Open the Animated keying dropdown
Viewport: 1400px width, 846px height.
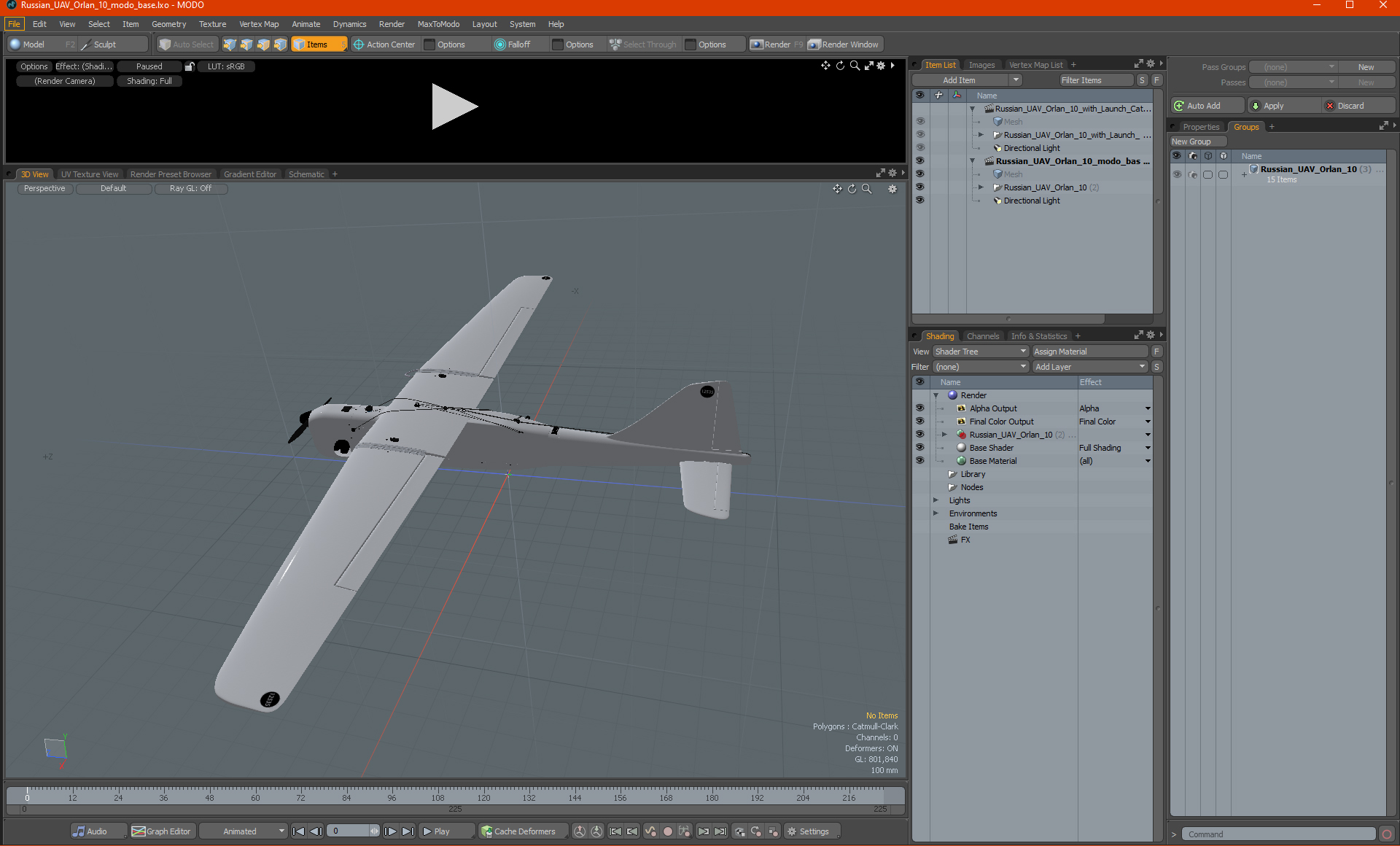(x=244, y=831)
